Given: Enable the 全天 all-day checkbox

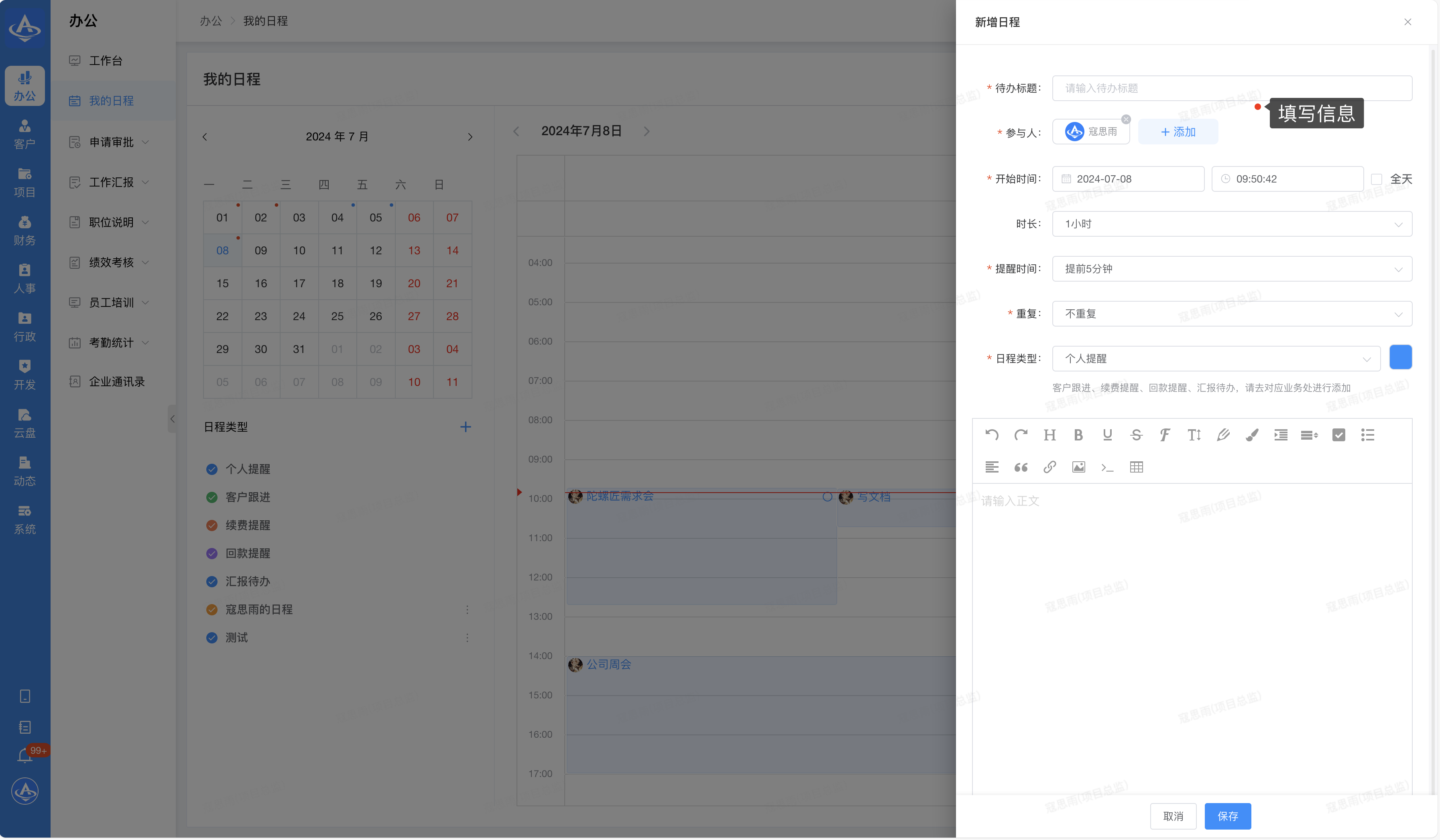Looking at the screenshot, I should point(1377,179).
